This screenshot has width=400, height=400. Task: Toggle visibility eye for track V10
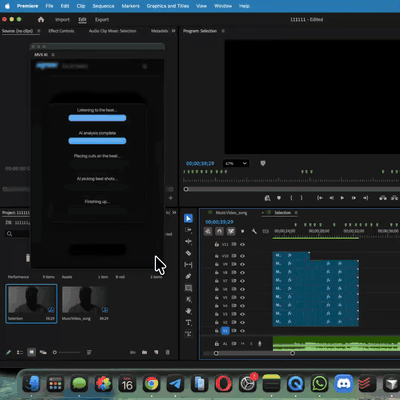(x=242, y=256)
